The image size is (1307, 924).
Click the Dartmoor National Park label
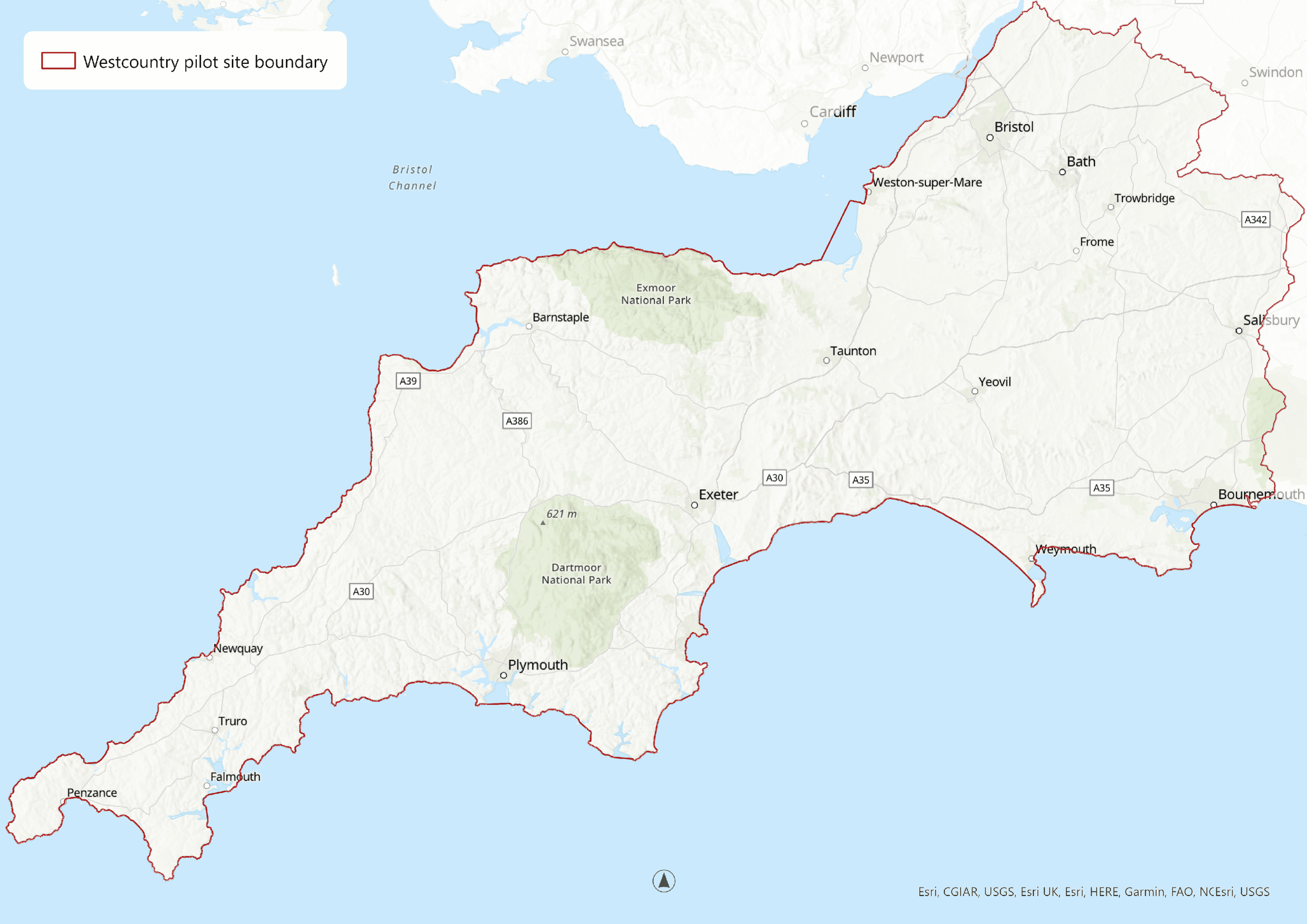click(576, 573)
